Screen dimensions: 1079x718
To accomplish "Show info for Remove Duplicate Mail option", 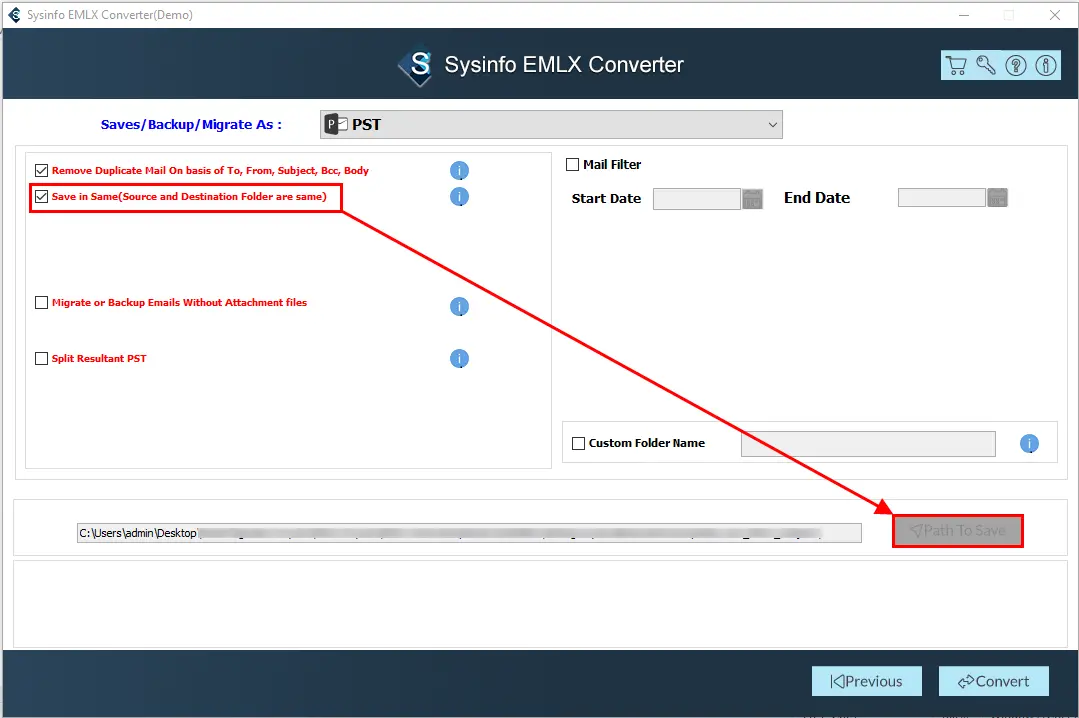I will click(x=459, y=170).
